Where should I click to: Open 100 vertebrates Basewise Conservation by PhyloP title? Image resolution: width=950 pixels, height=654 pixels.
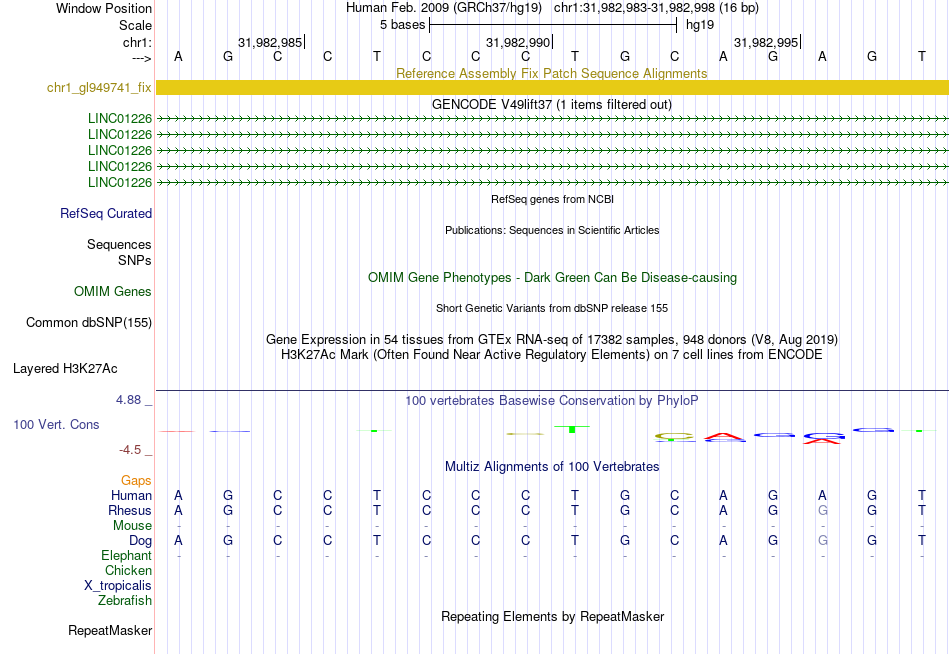552,401
